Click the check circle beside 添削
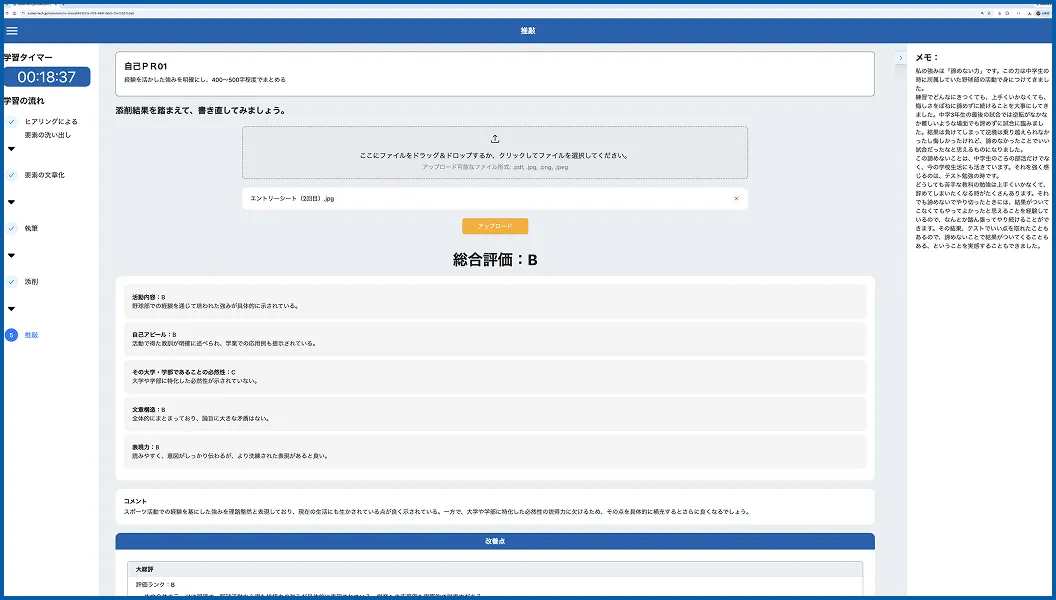The image size is (1056, 600). (11, 281)
